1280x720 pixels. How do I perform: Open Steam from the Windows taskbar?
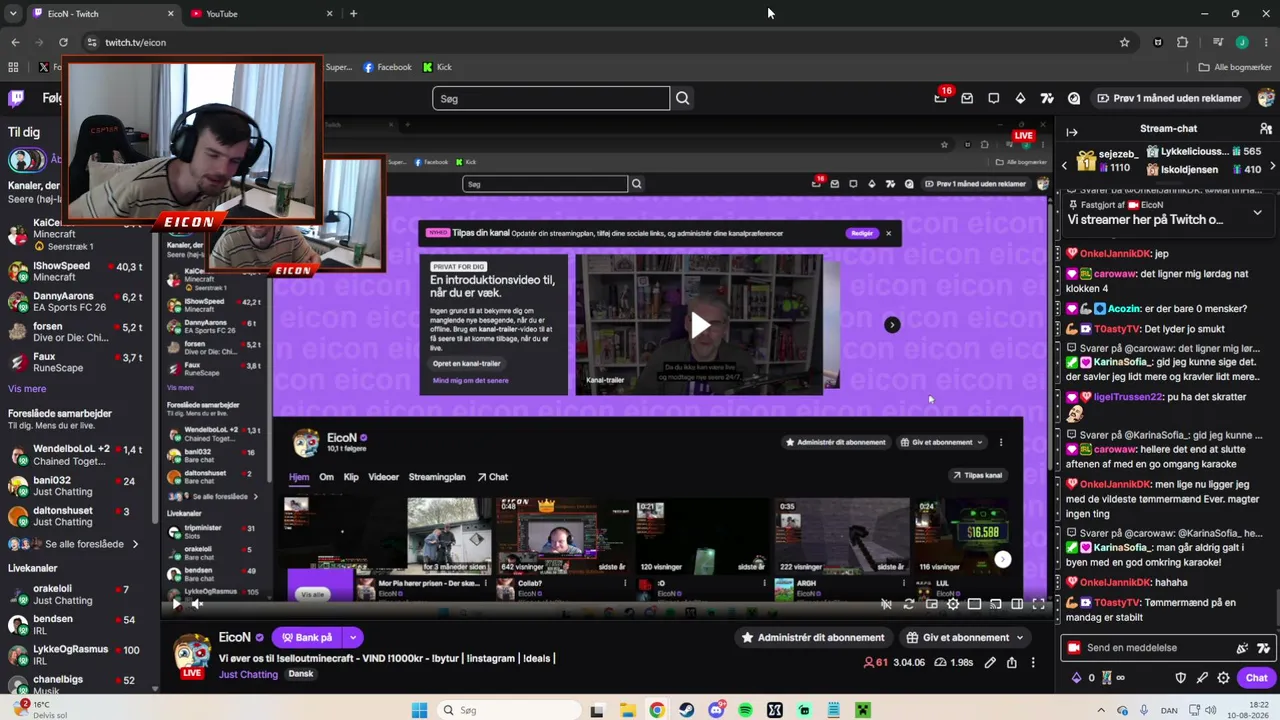686,710
